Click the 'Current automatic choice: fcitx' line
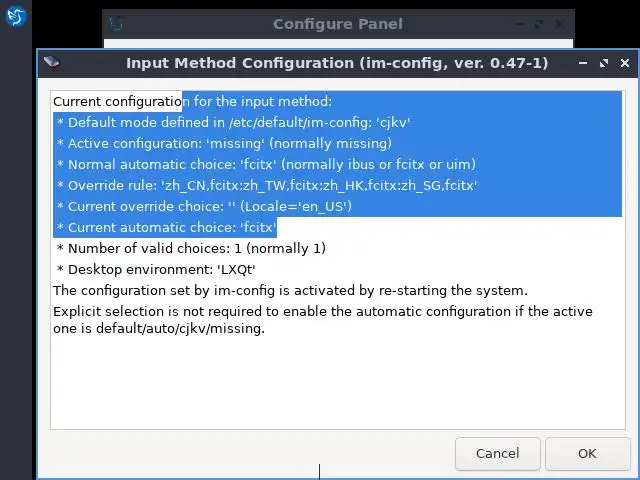The image size is (640, 480). pos(166,227)
